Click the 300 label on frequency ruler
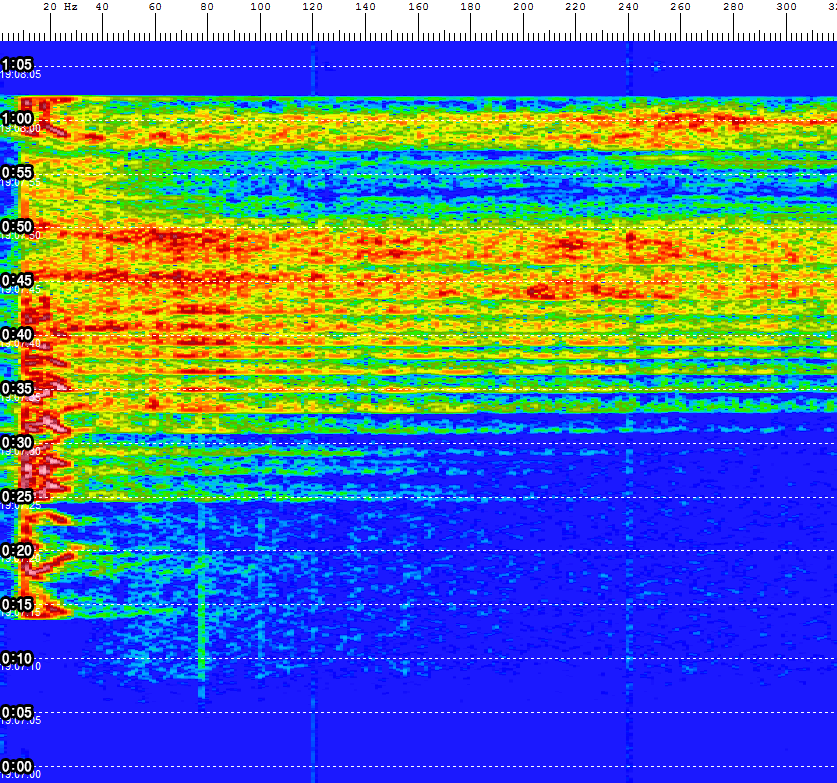Screen dimensions: 837x783 (786, 7)
